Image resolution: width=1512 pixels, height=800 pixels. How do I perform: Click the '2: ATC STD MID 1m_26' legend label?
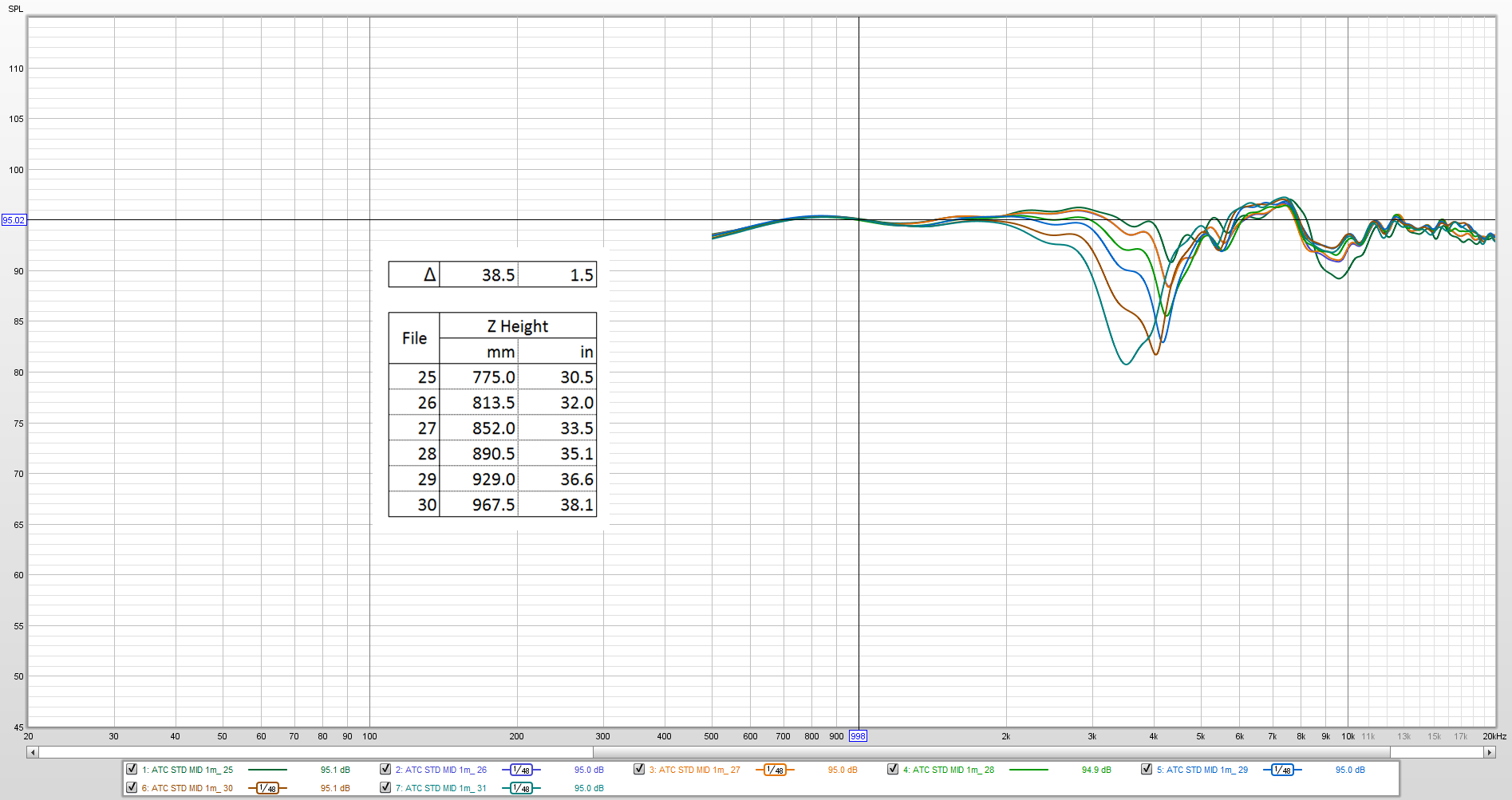click(x=441, y=770)
